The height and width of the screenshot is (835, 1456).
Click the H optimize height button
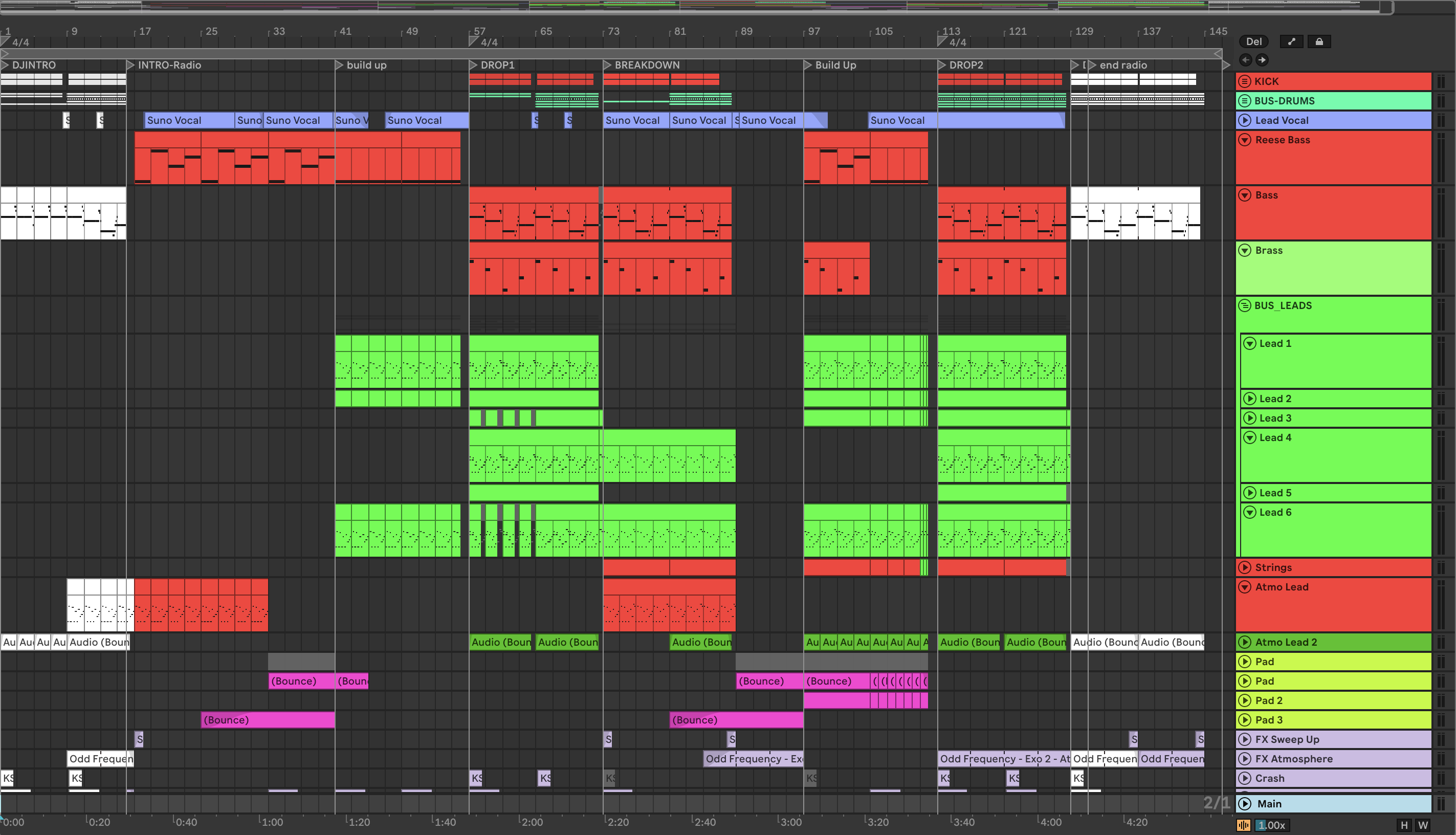pyautogui.click(x=1404, y=825)
